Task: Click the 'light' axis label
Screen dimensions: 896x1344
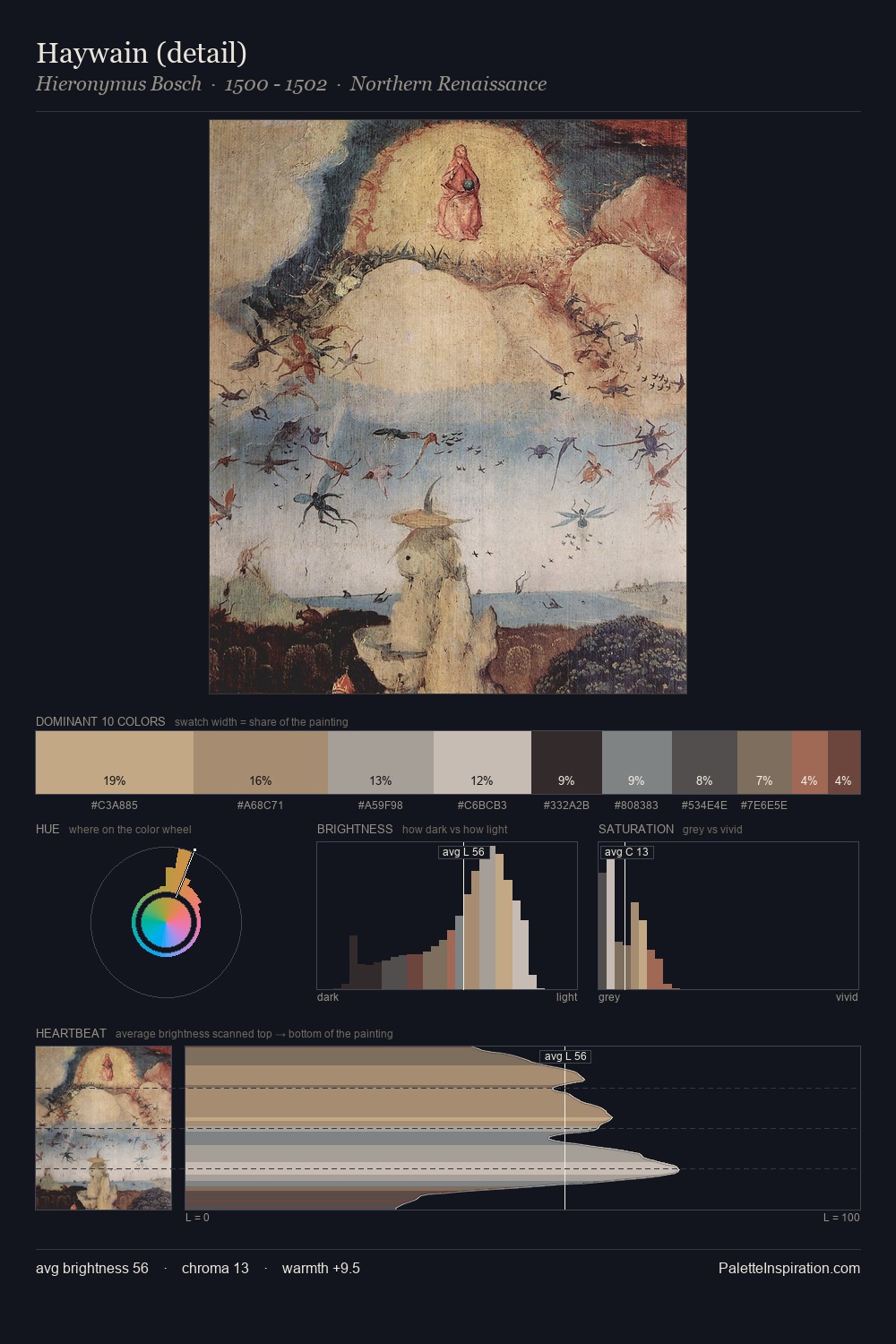Action: click(566, 997)
